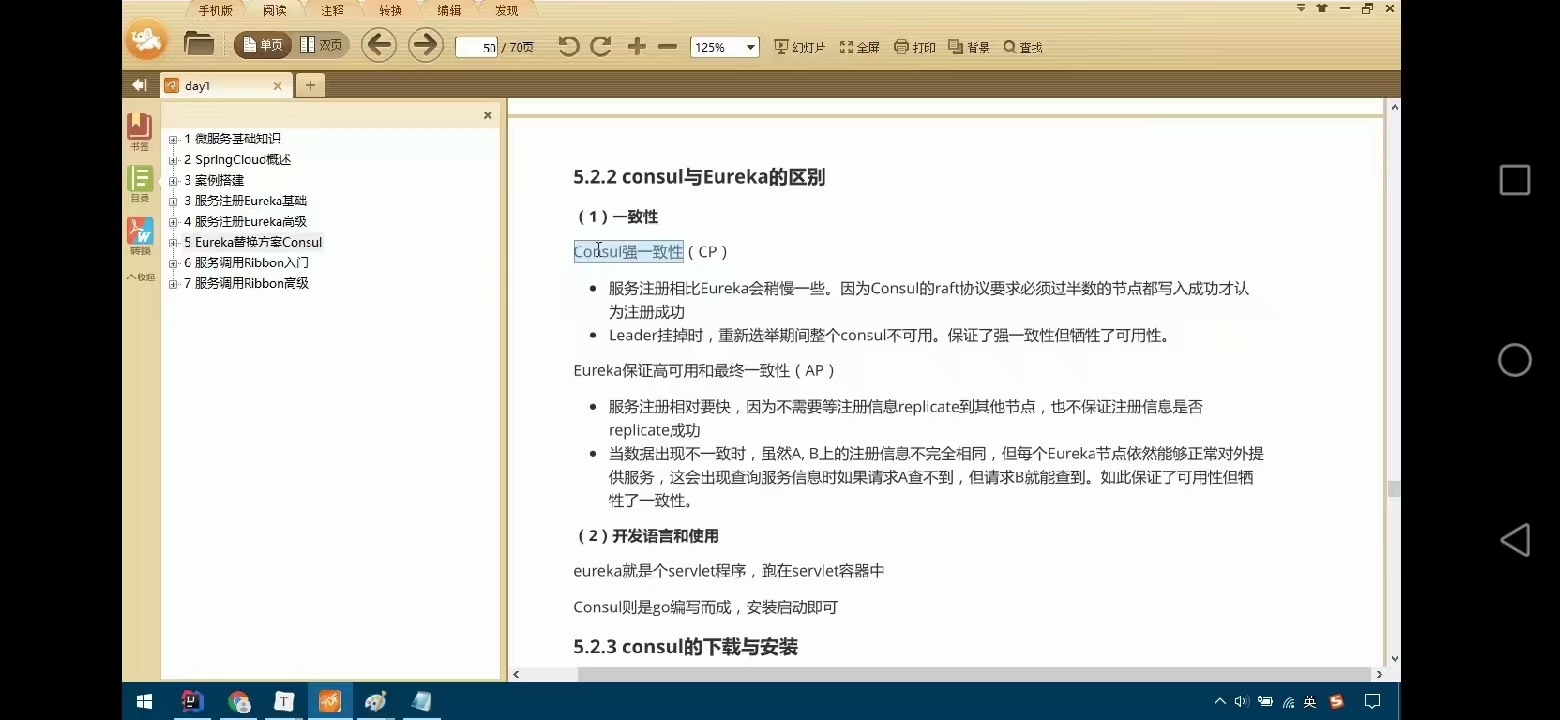Open the Windows Start menu

[144, 702]
